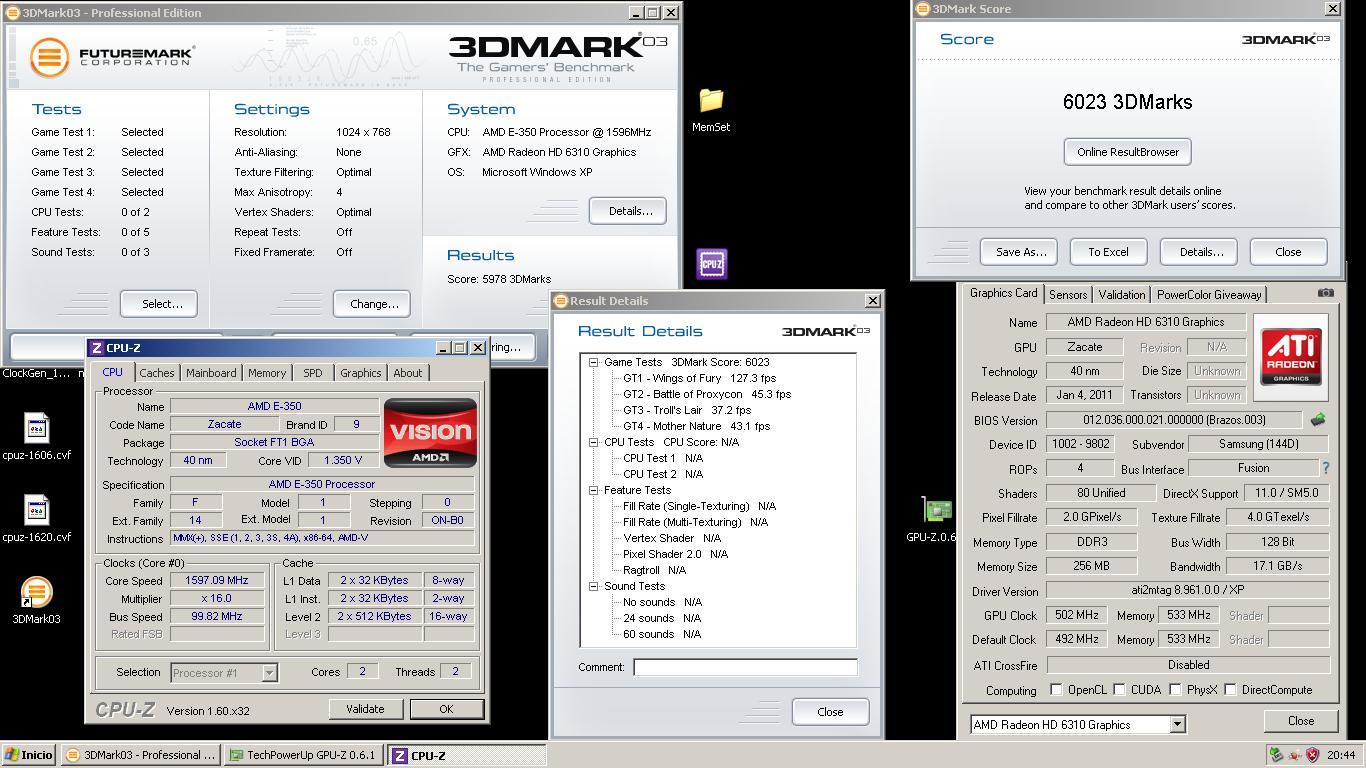Enable the CUDA checkbox in GPU-Z

(x=1119, y=690)
